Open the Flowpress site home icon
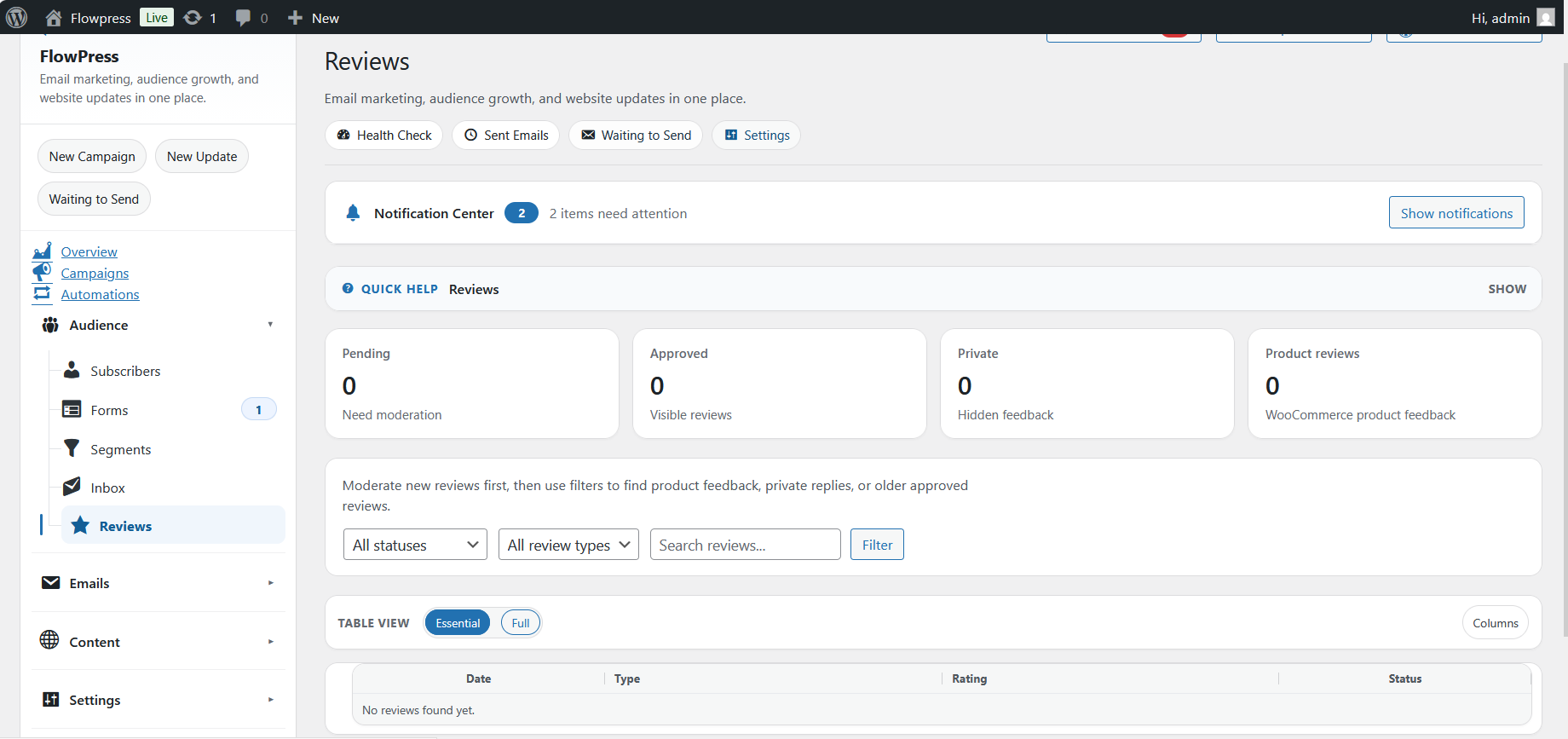This screenshot has height=739, width=1568. click(54, 18)
